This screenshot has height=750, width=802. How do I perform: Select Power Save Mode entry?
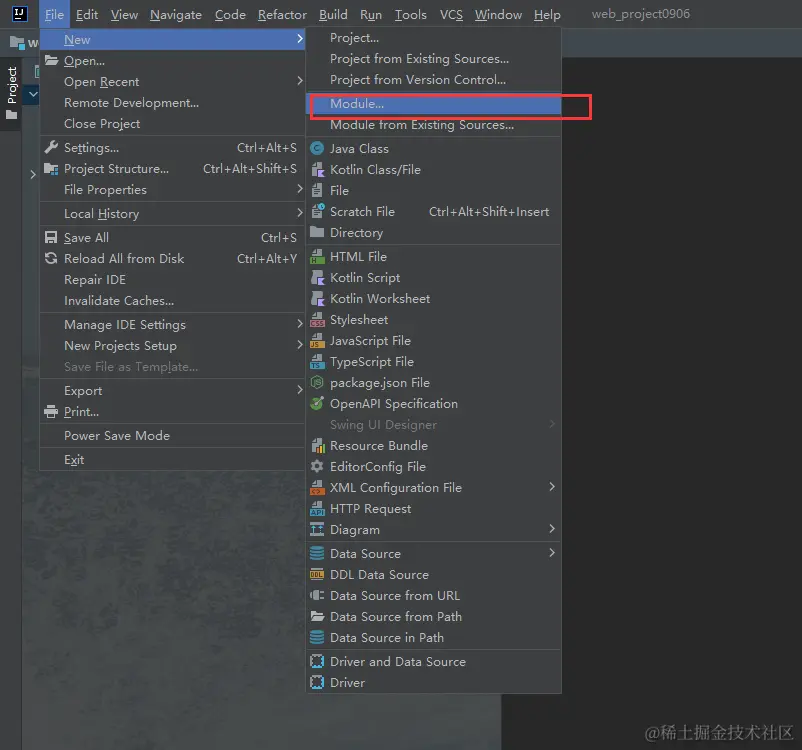click(x=172, y=436)
